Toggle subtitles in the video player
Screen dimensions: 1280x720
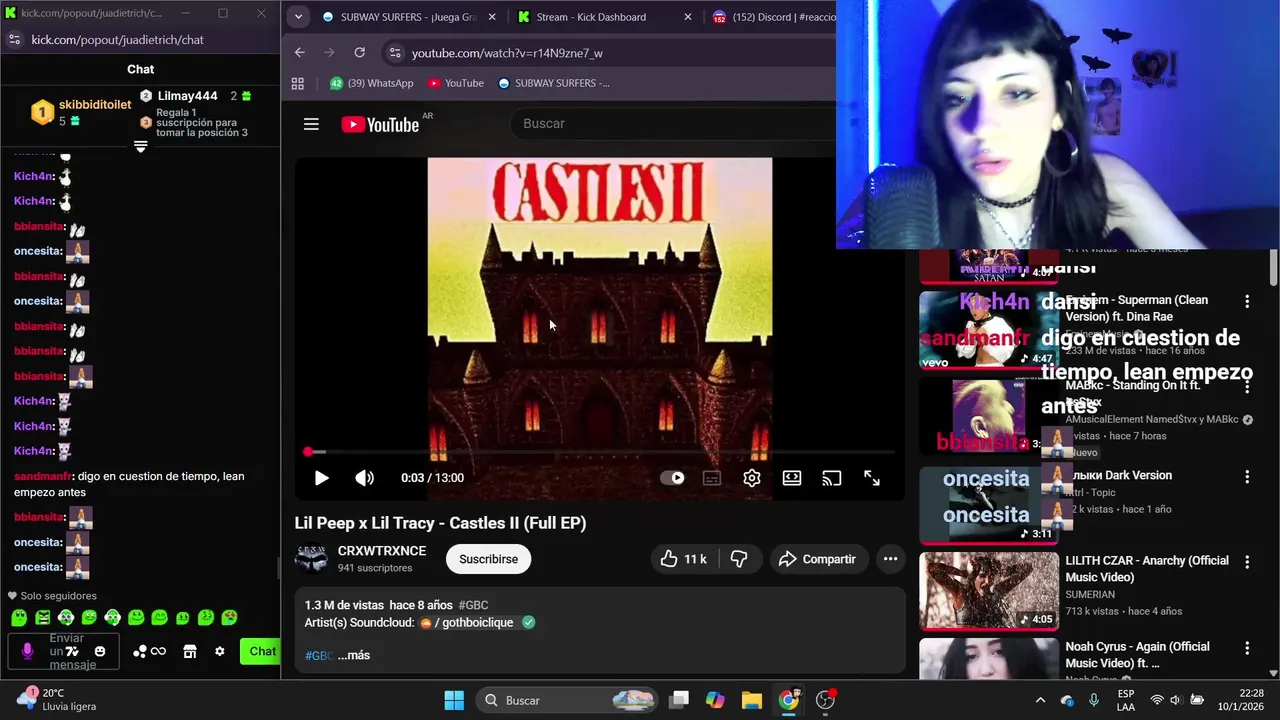(x=712, y=478)
